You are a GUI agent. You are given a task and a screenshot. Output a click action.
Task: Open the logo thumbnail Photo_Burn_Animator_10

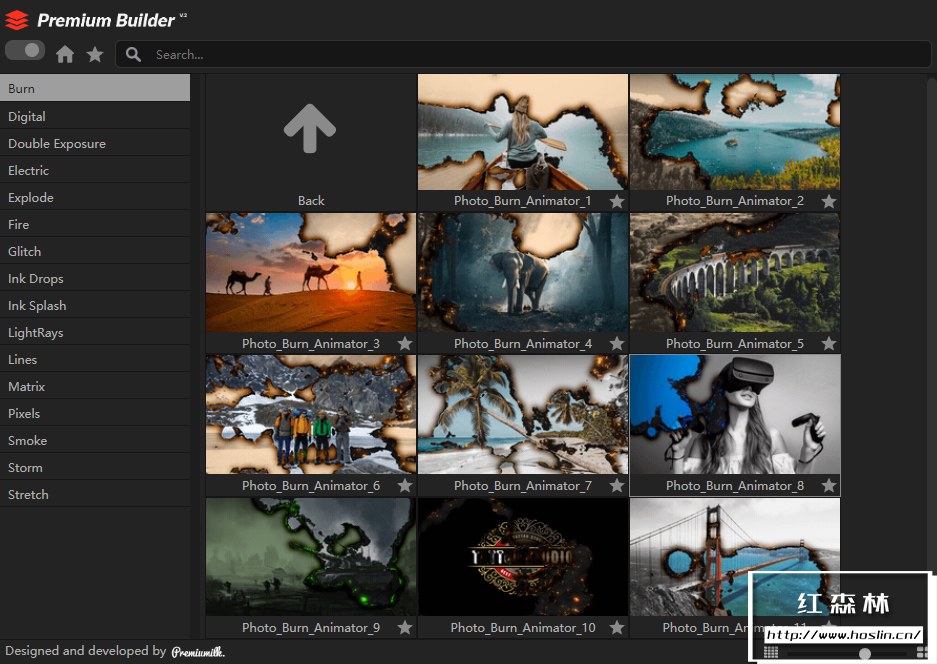(523, 556)
